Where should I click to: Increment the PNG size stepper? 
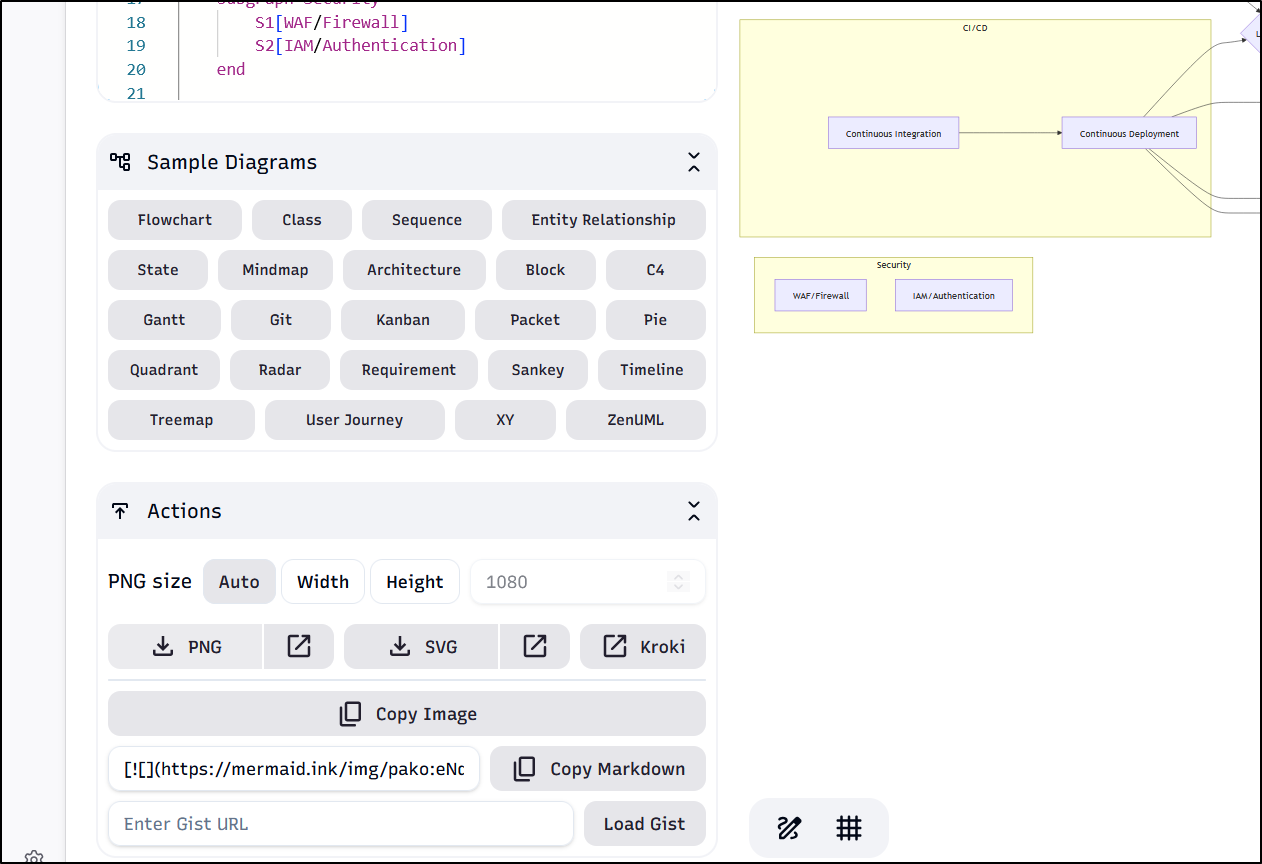click(x=680, y=577)
